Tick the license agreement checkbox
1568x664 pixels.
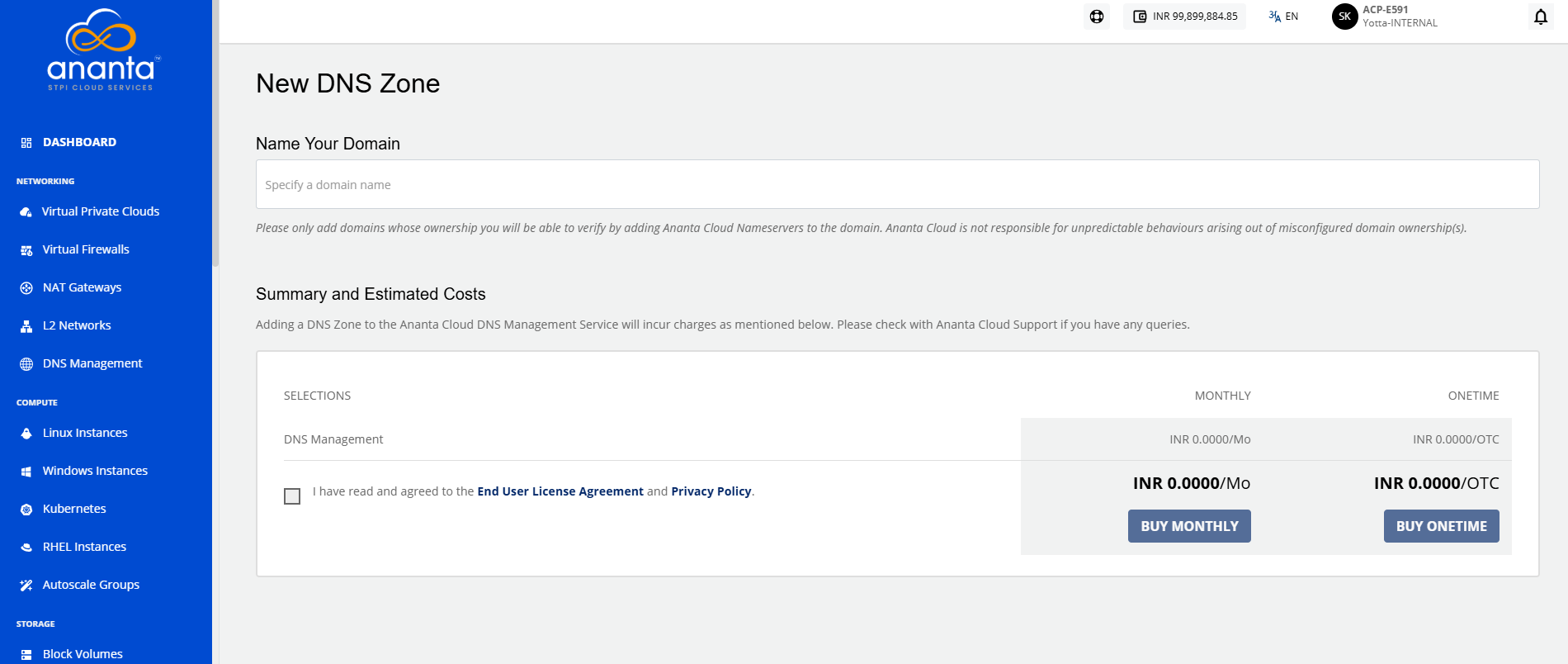point(292,496)
